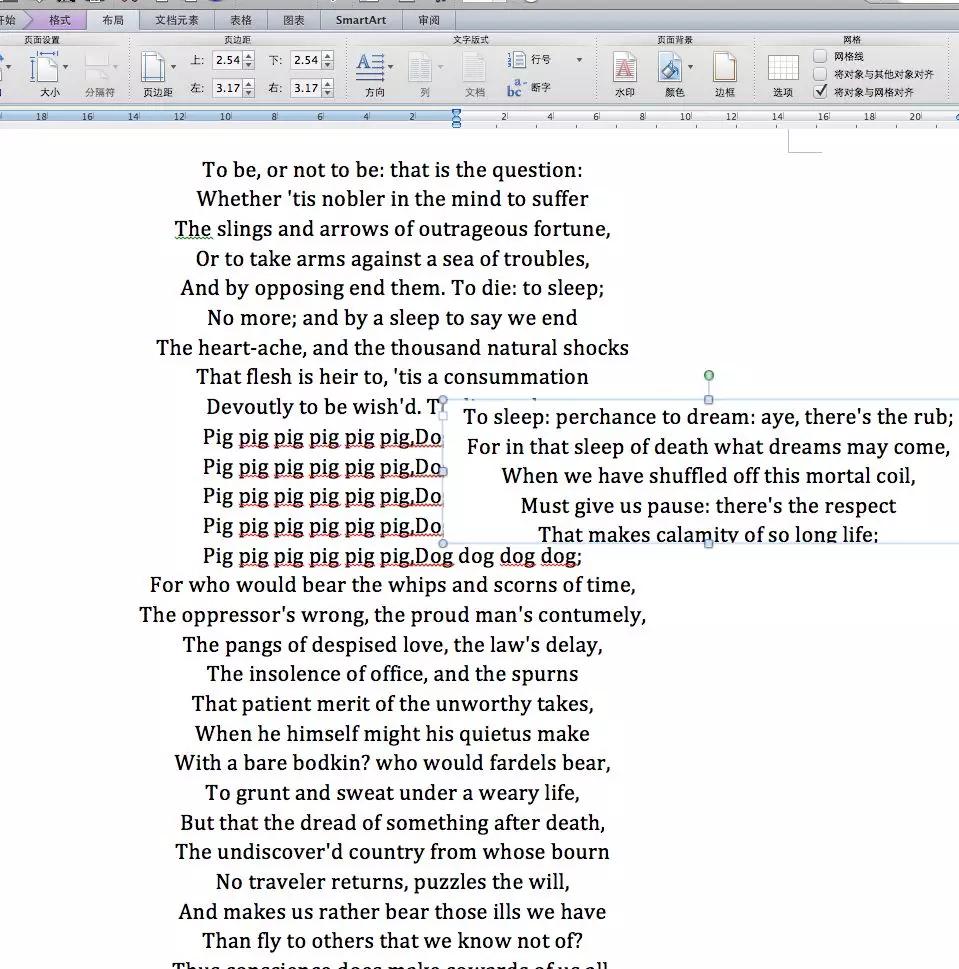Click the 文档 document icon
Screen dimensions: 959x969
[x=475, y=68]
